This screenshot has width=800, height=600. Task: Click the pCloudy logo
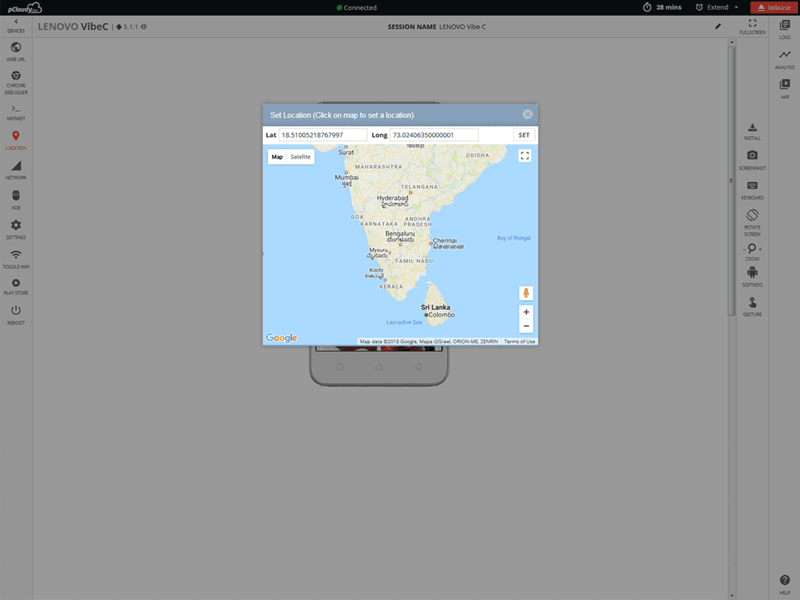pyautogui.click(x=24, y=8)
